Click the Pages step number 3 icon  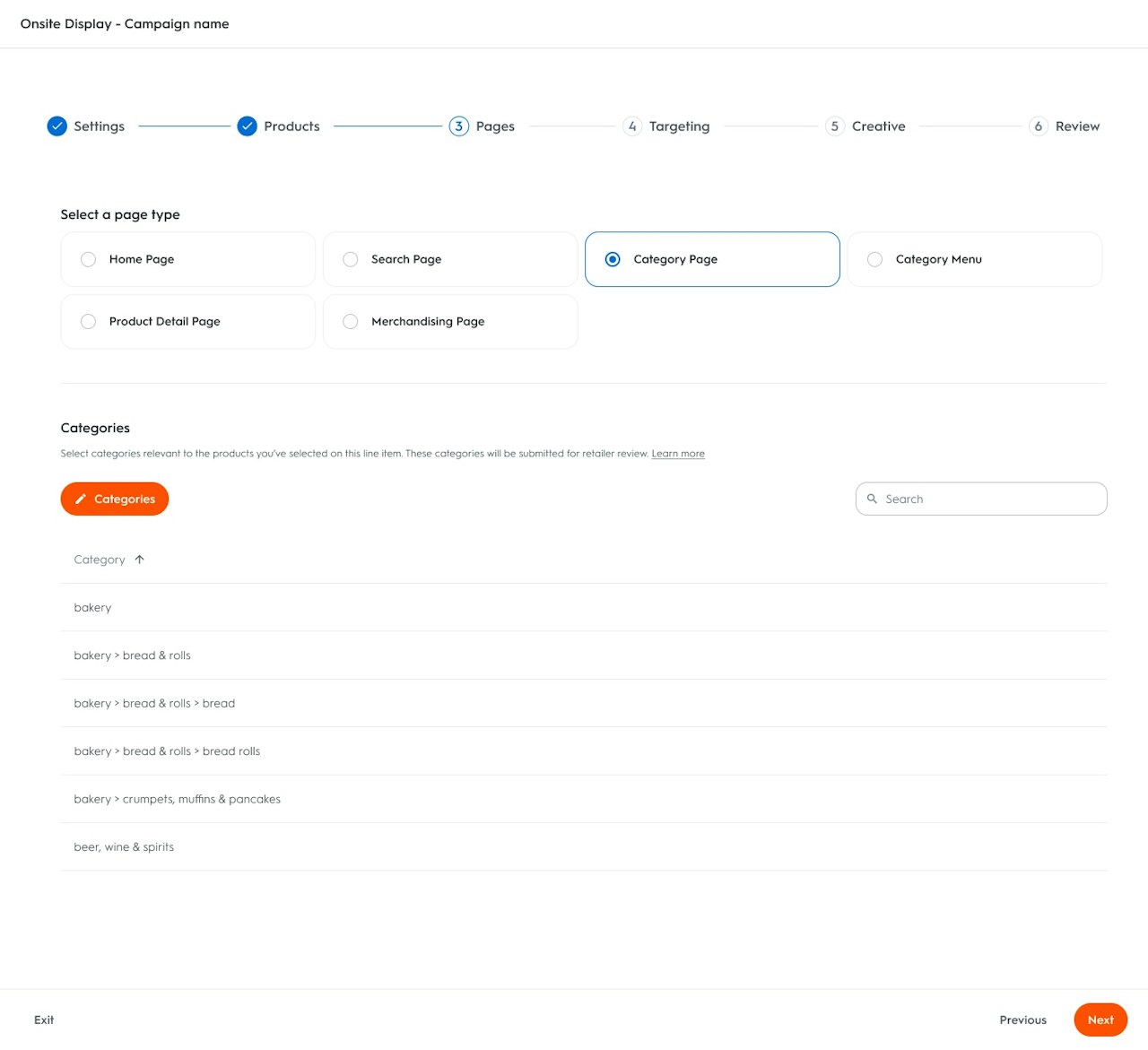(459, 126)
